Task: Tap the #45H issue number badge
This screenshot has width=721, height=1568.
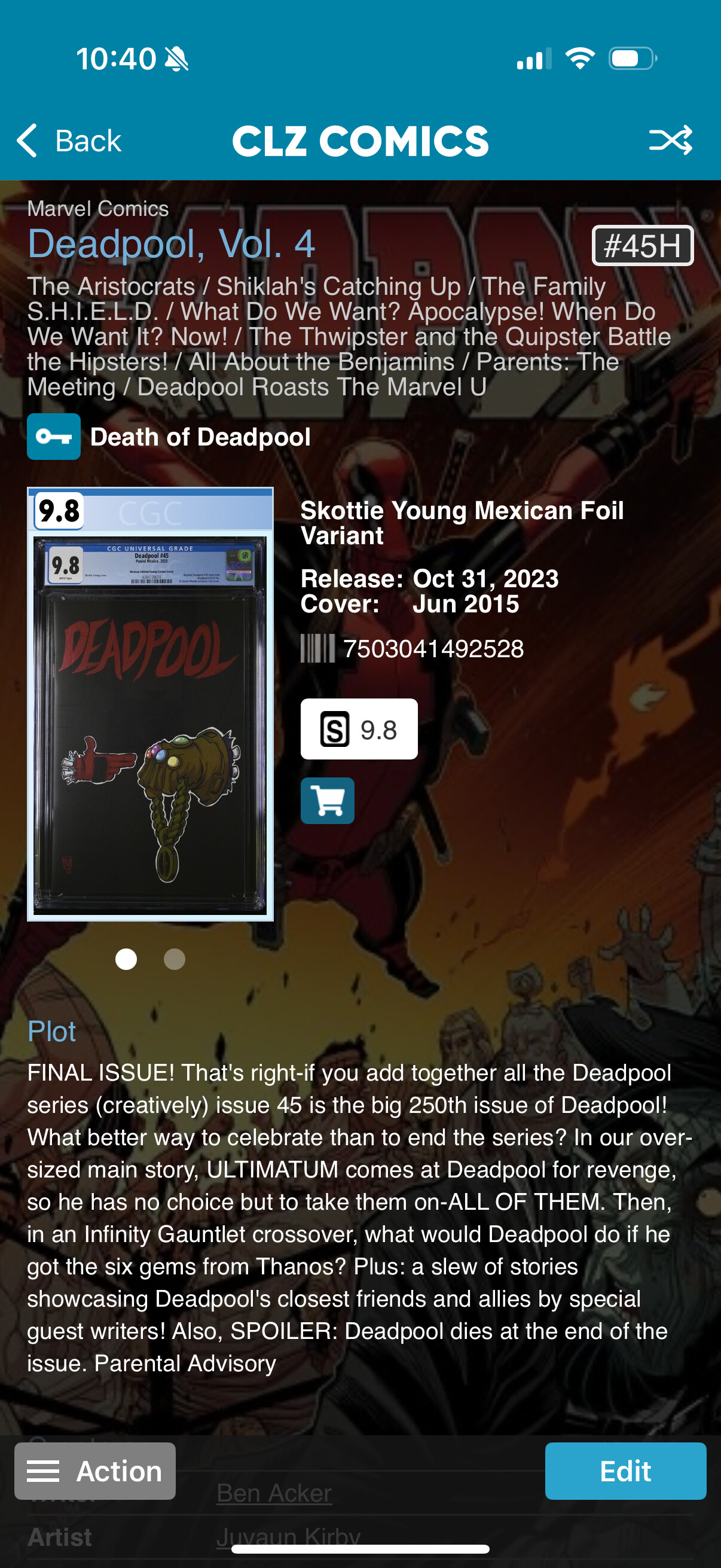Action: (x=643, y=245)
